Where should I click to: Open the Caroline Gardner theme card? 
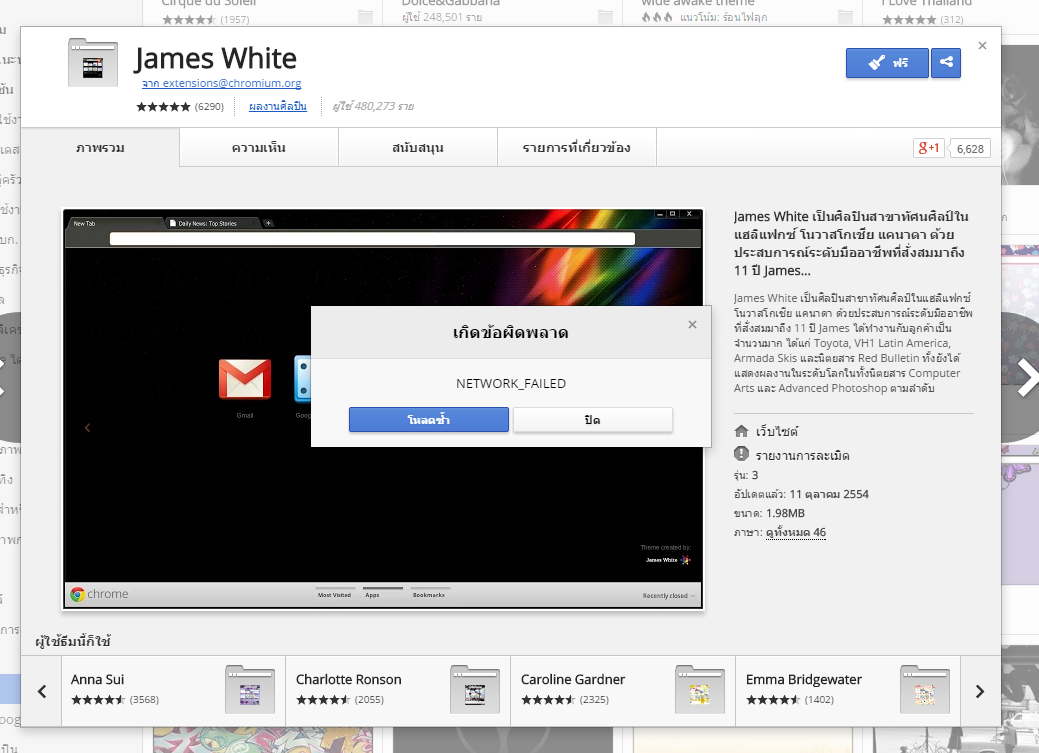click(624, 691)
